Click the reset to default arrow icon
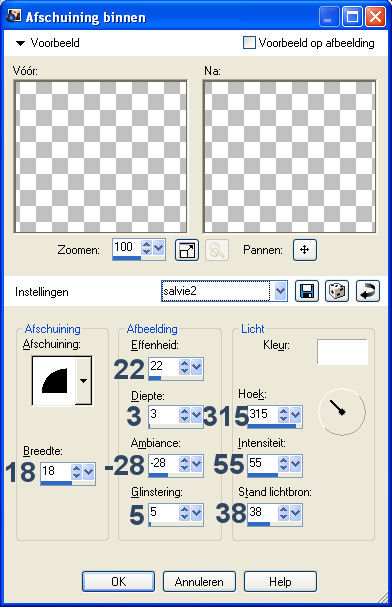 click(368, 291)
